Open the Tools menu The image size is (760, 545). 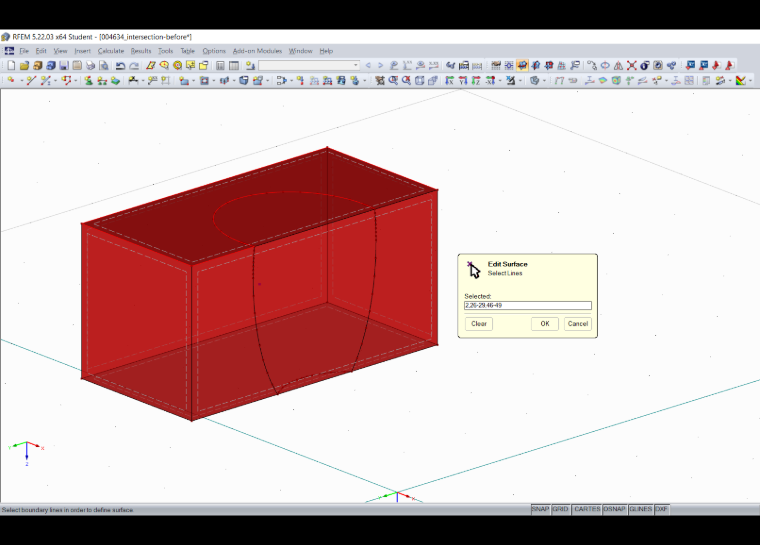point(165,51)
